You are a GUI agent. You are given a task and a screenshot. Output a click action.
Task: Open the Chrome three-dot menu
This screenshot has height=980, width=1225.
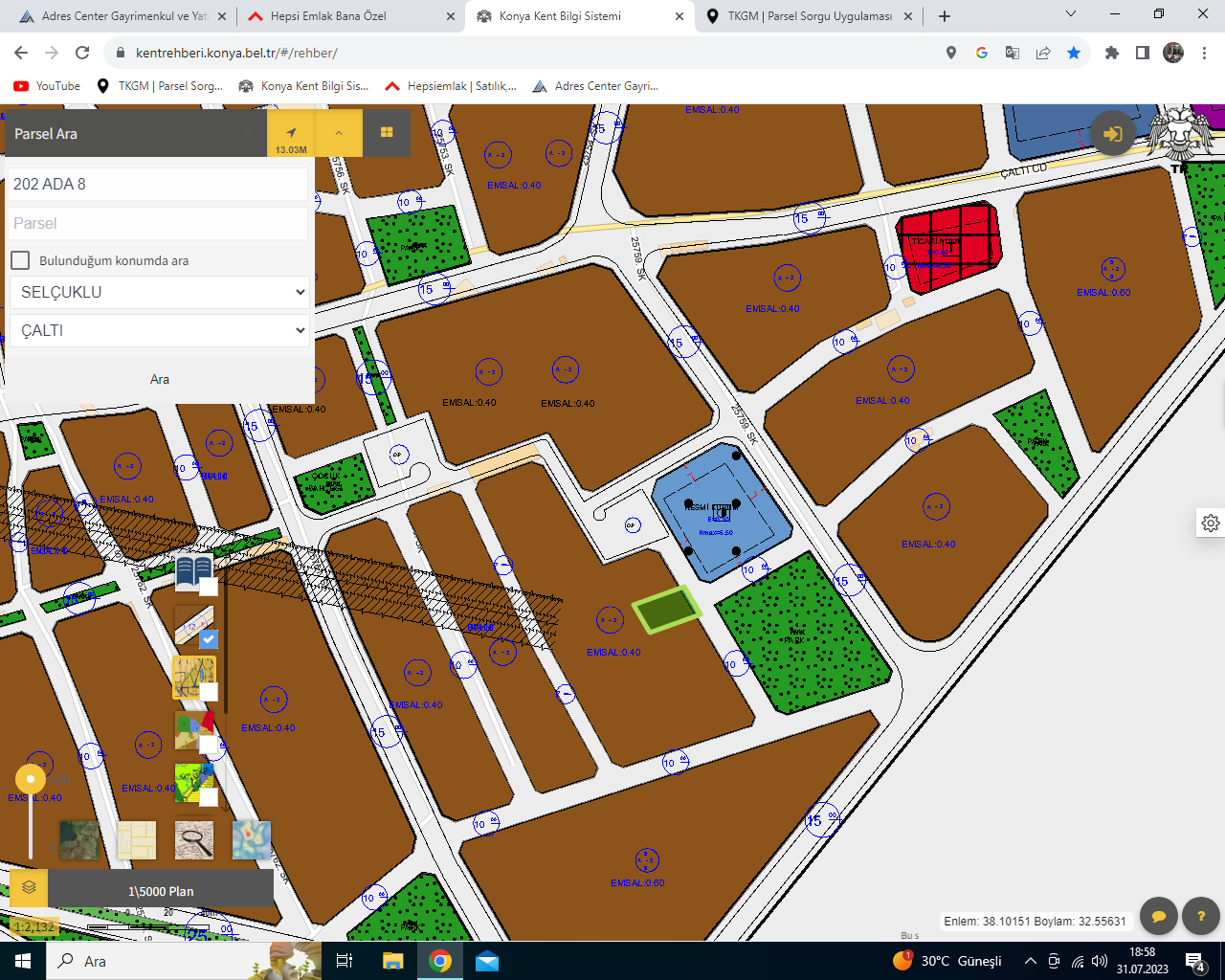coord(1205,53)
